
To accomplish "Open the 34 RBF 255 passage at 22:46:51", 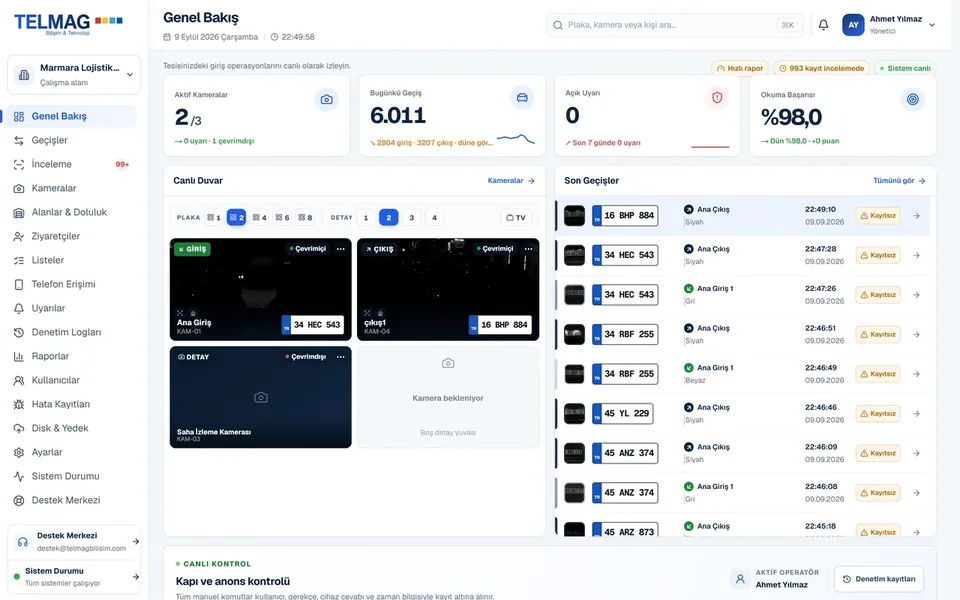I will (742, 334).
